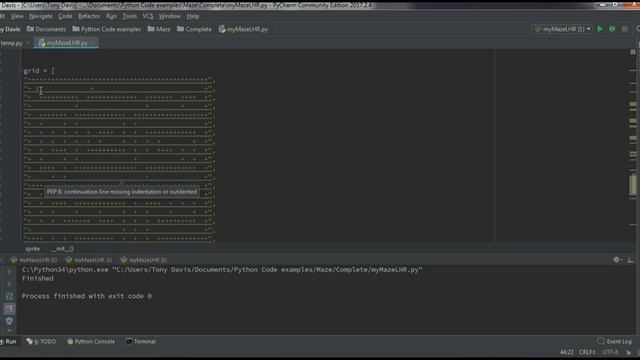The height and width of the screenshot is (360, 640).
Task: Select the second myMazeLHR (1) run tab
Action: pyautogui.click(x=89, y=260)
